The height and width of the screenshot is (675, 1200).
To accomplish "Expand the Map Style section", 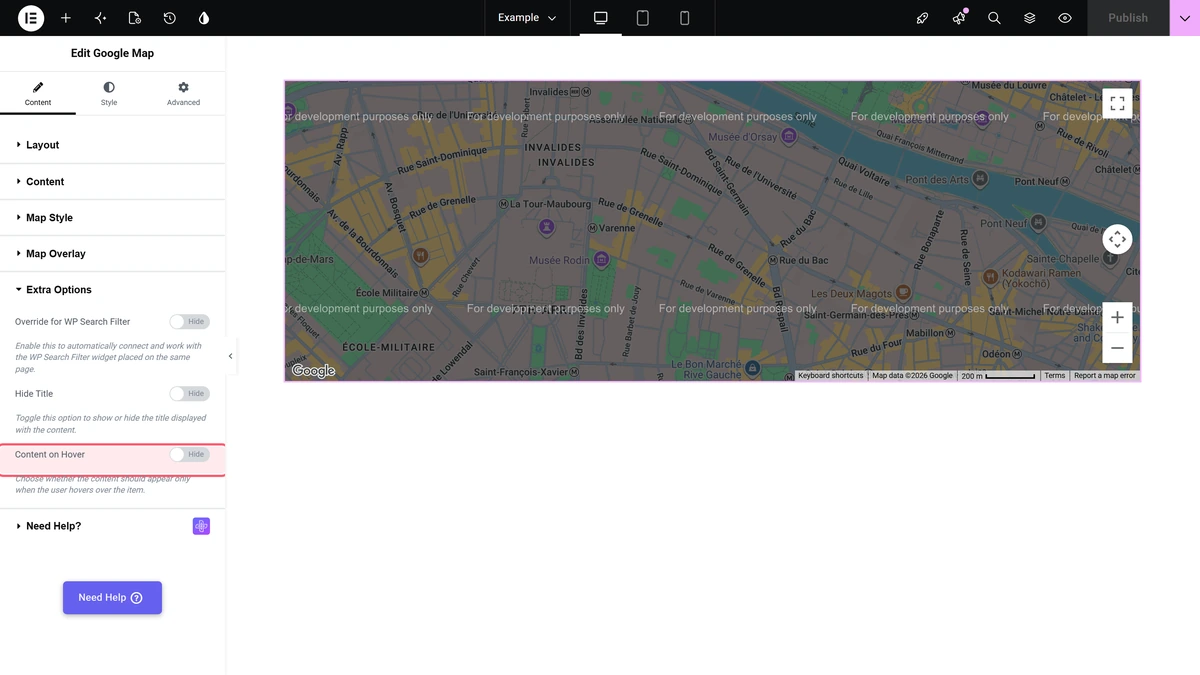I will [x=112, y=218].
